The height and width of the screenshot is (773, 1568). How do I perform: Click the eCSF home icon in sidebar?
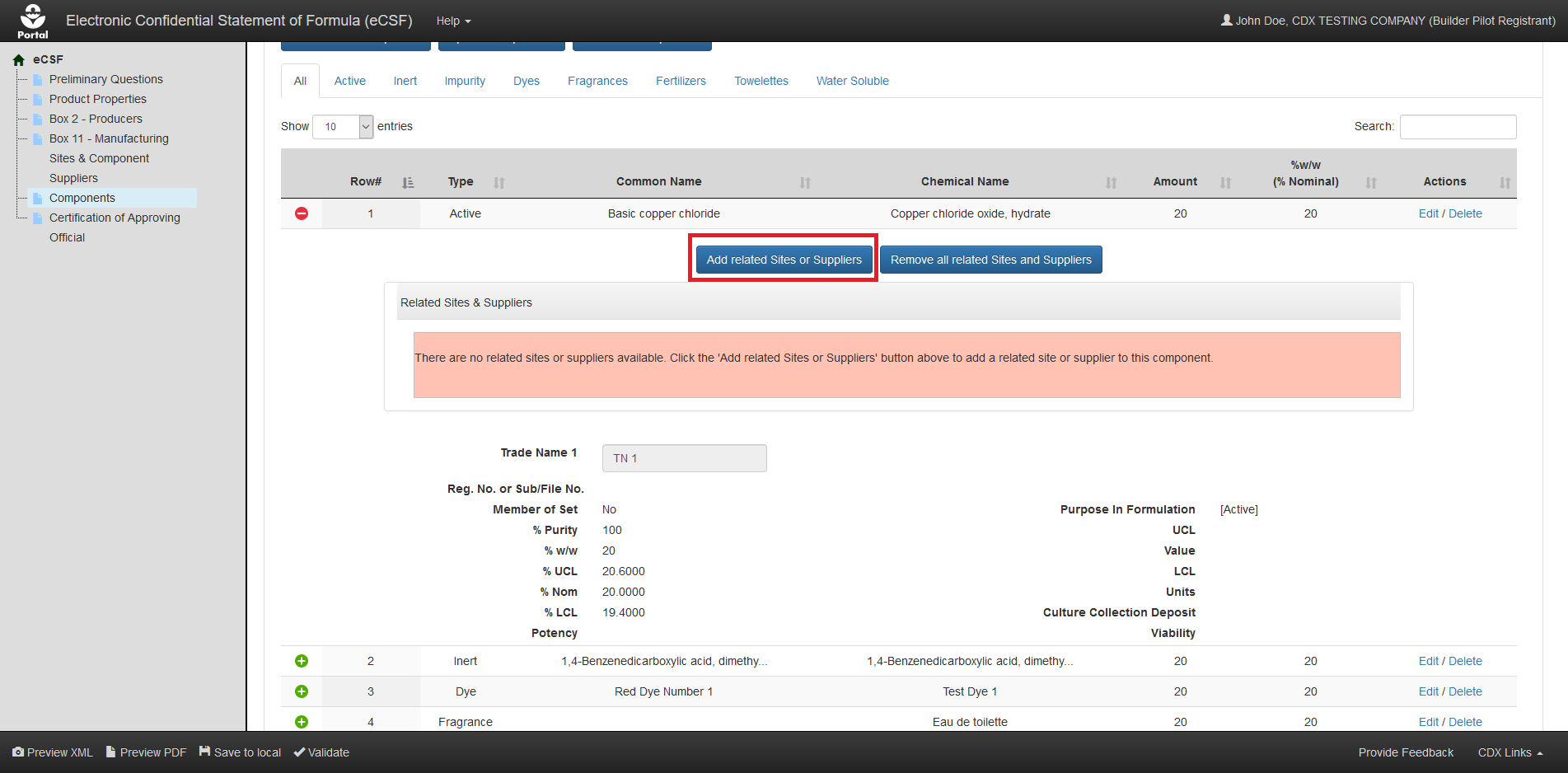click(x=19, y=60)
